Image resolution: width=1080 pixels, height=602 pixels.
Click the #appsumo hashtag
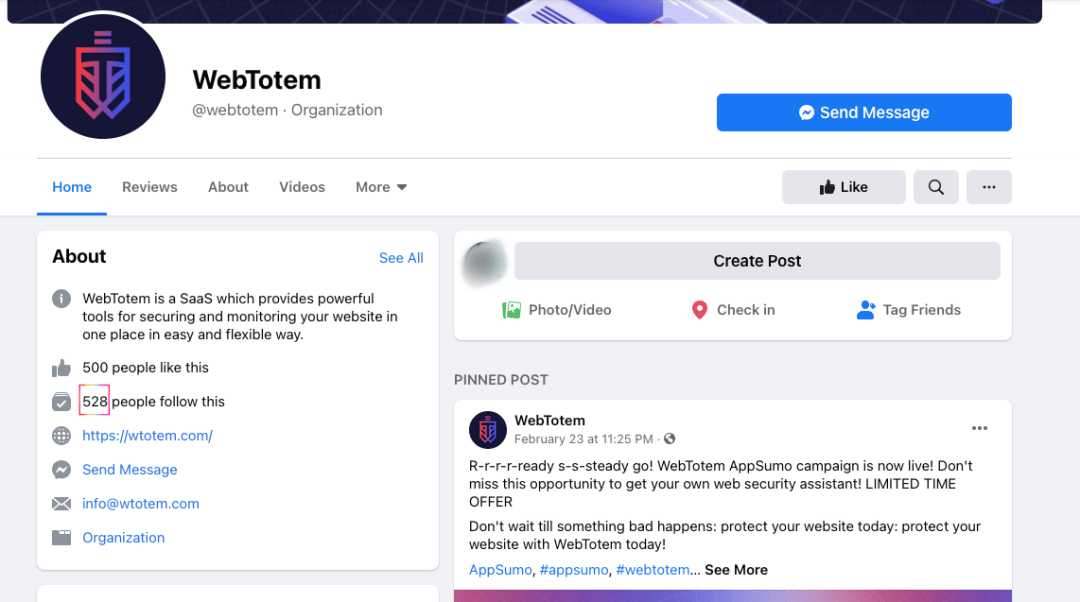coord(574,570)
